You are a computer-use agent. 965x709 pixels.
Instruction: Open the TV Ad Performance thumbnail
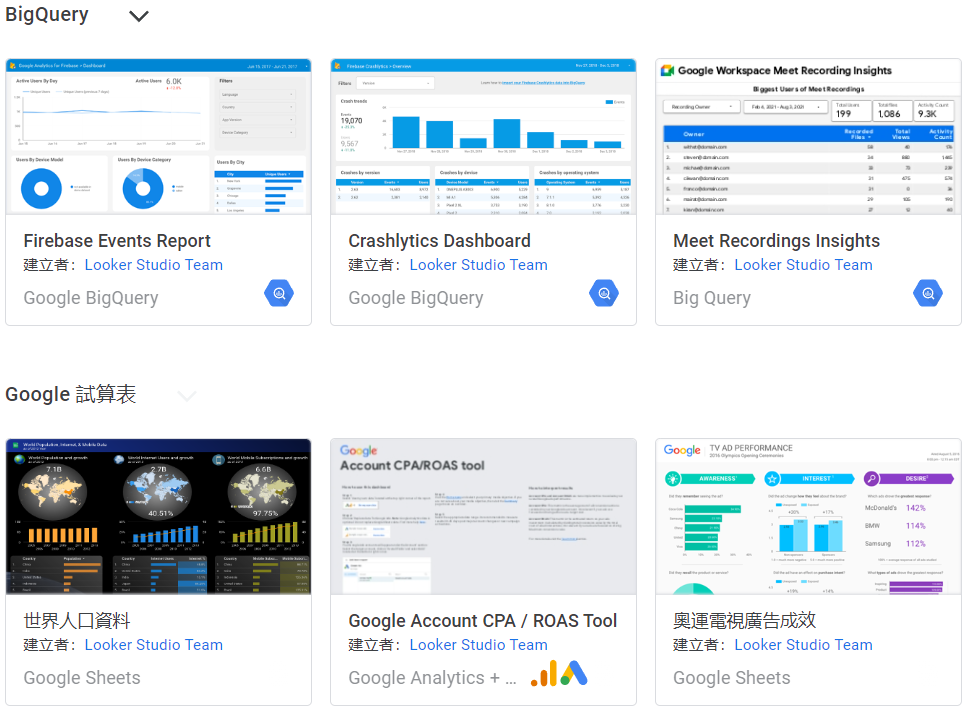808,516
